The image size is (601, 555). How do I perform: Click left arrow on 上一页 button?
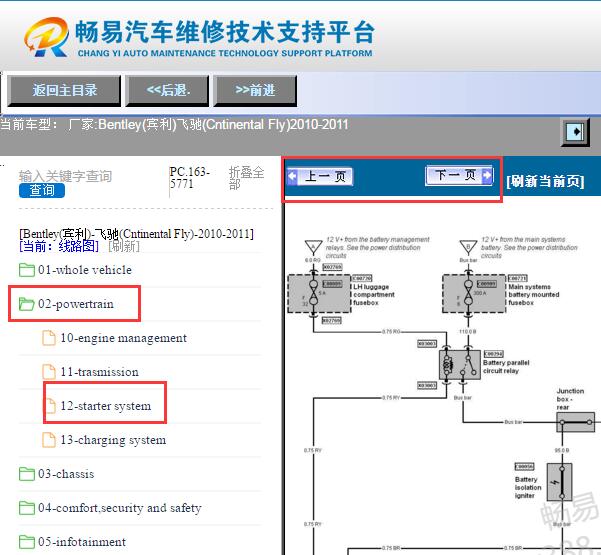292,176
